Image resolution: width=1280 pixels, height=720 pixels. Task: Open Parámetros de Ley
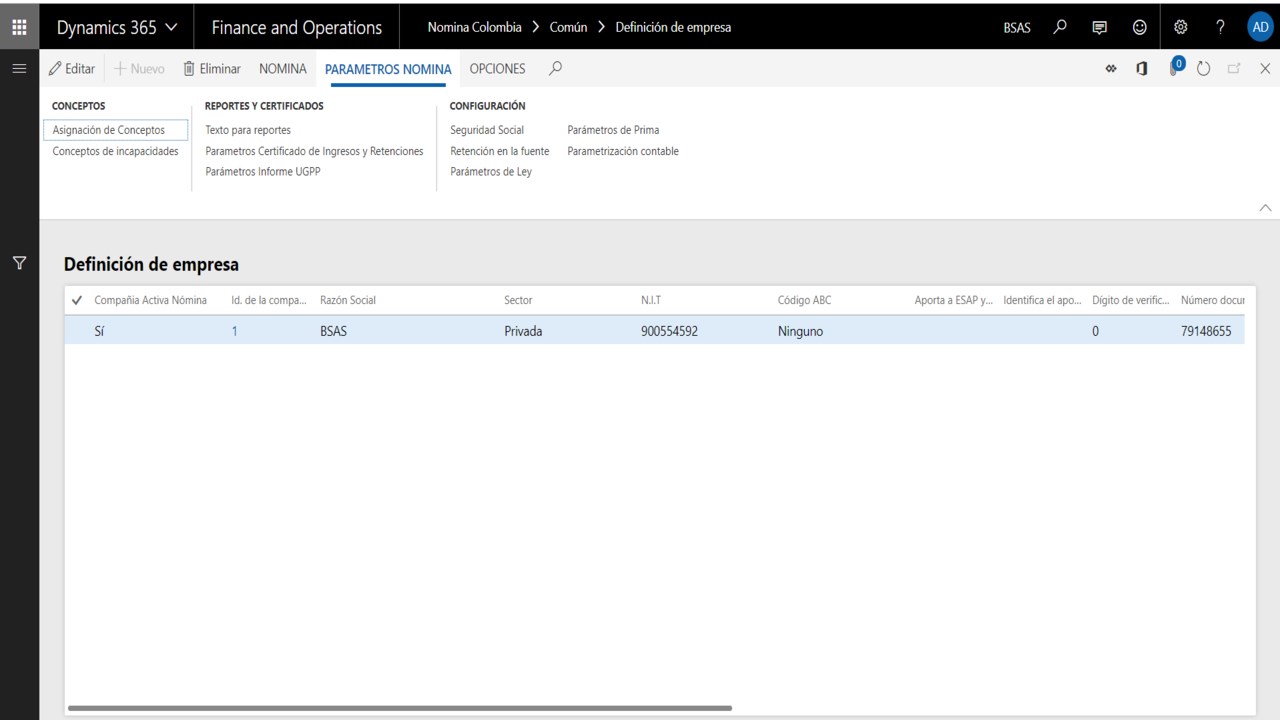coord(491,171)
